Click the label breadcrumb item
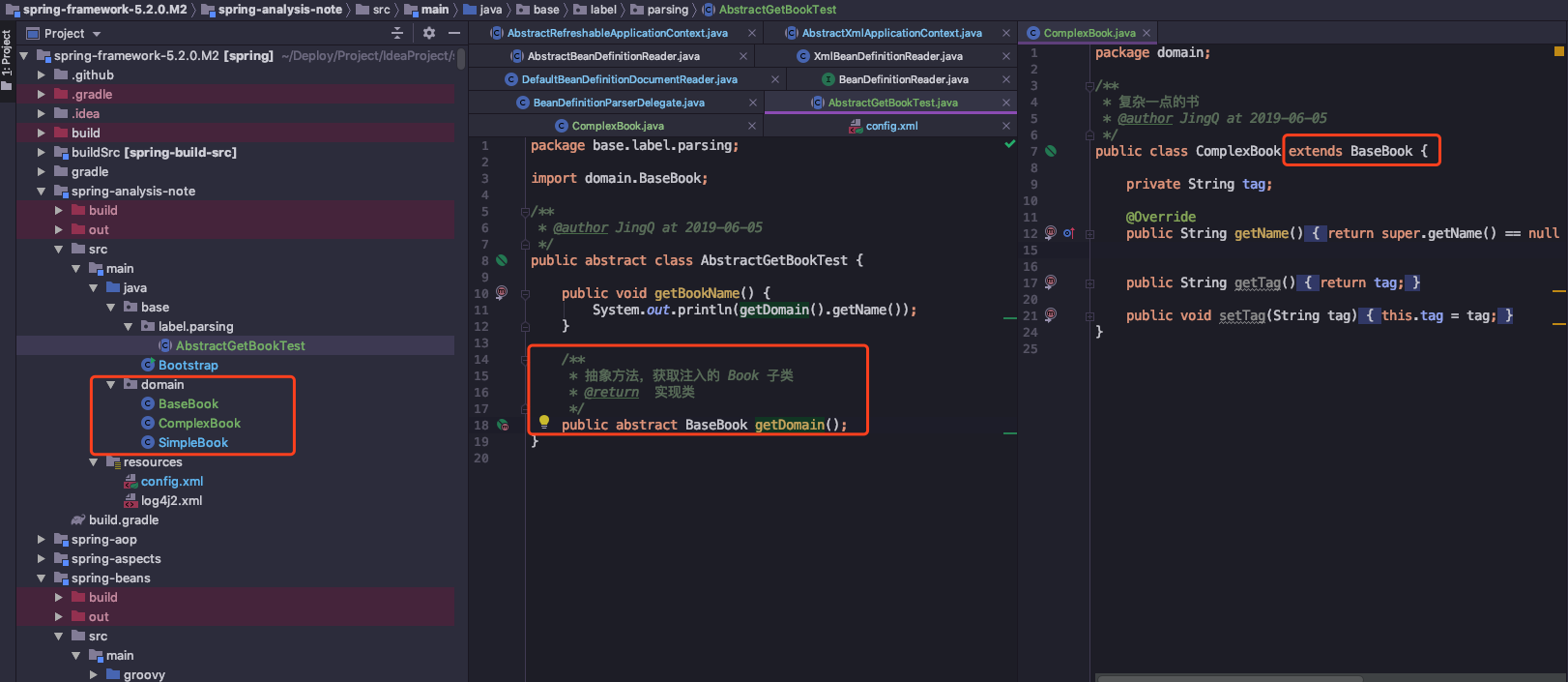 [595, 10]
